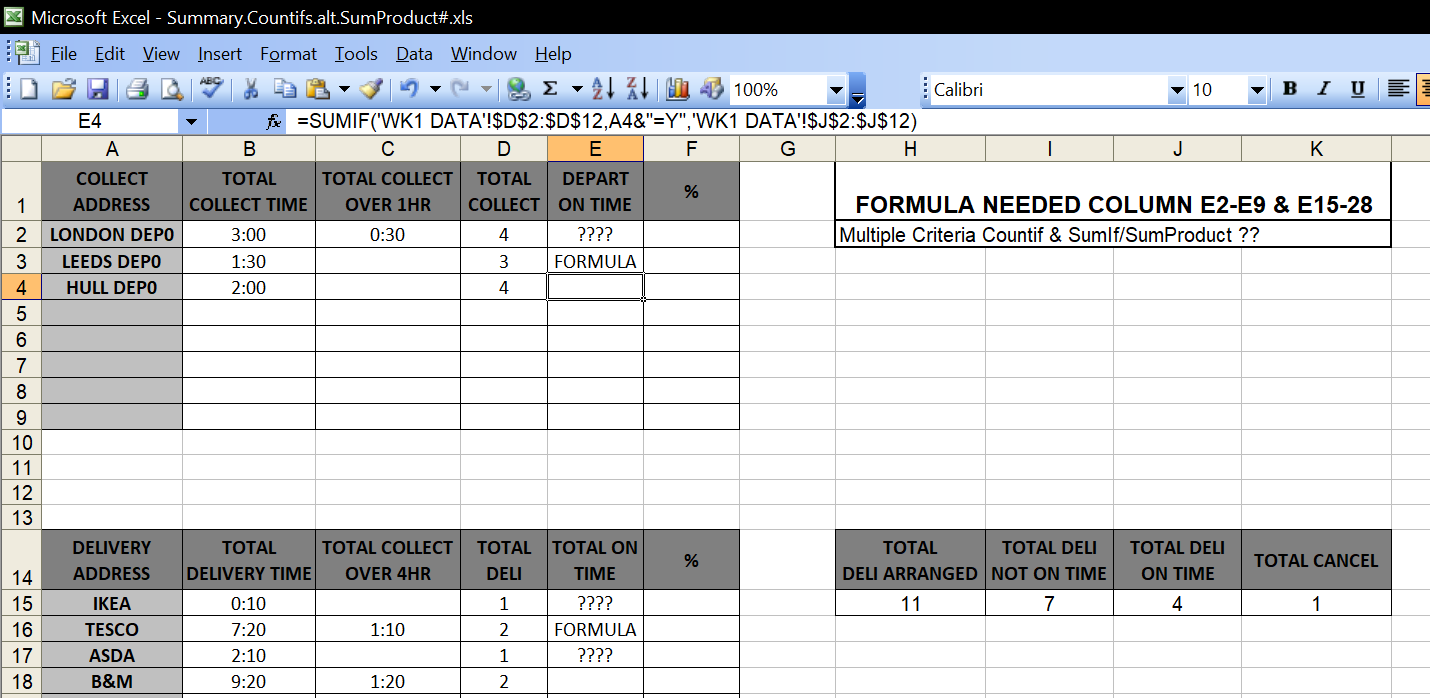Viewport: 1430px width, 698px height.
Task: Expand the Undo history dropdown
Action: (x=437, y=89)
